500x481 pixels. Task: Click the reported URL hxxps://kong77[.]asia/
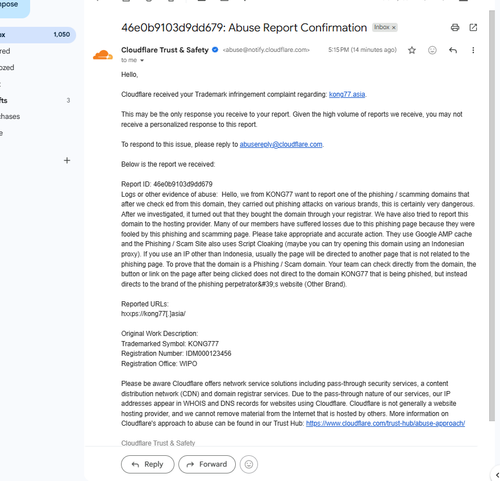coord(153,314)
